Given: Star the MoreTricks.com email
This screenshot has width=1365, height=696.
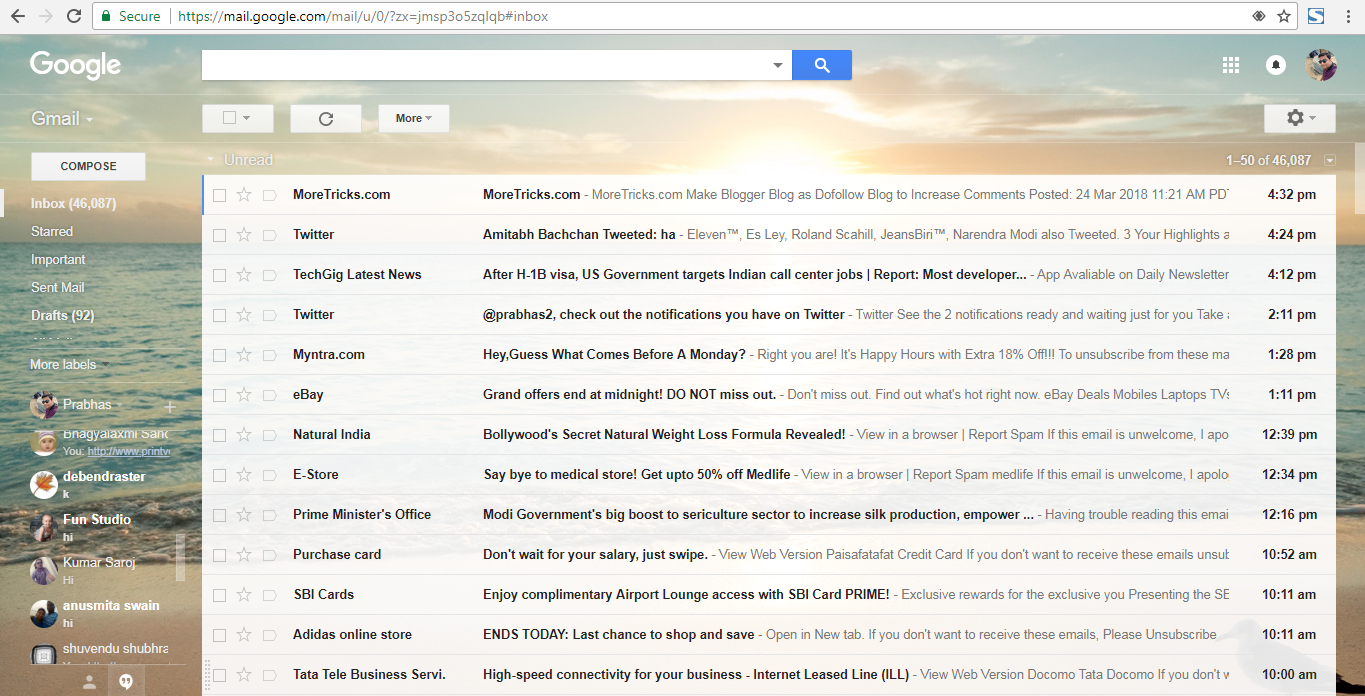Looking at the screenshot, I should coord(244,195).
